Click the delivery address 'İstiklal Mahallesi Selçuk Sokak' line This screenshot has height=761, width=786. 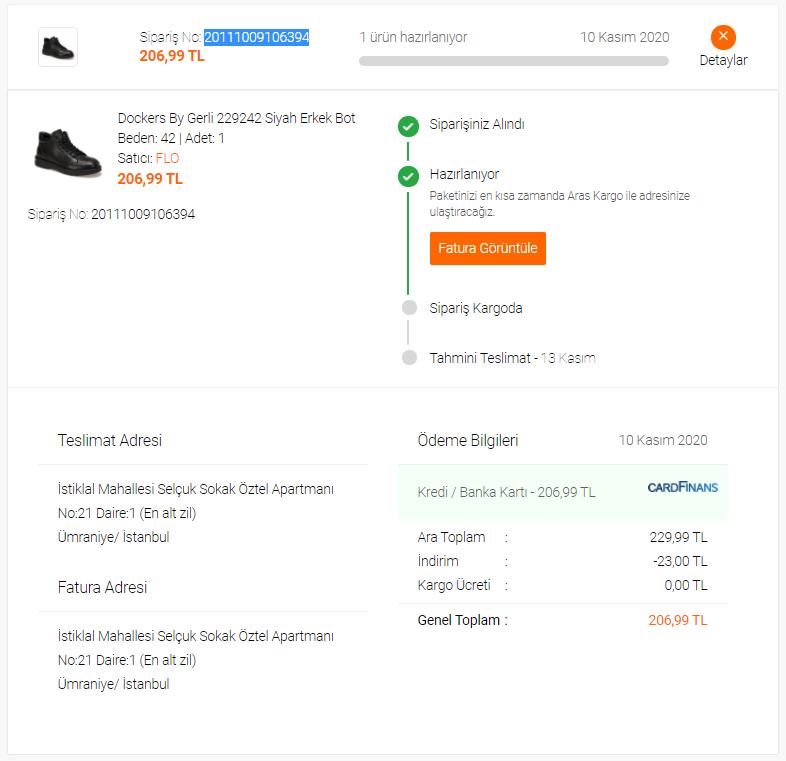(195, 489)
